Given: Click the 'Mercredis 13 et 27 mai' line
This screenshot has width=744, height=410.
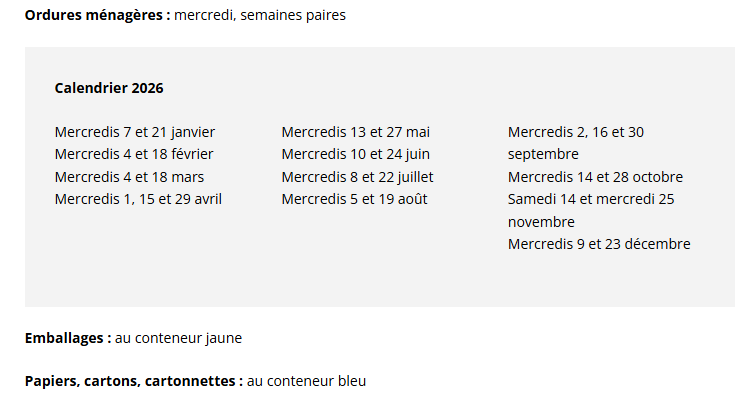Looking at the screenshot, I should tap(355, 132).
